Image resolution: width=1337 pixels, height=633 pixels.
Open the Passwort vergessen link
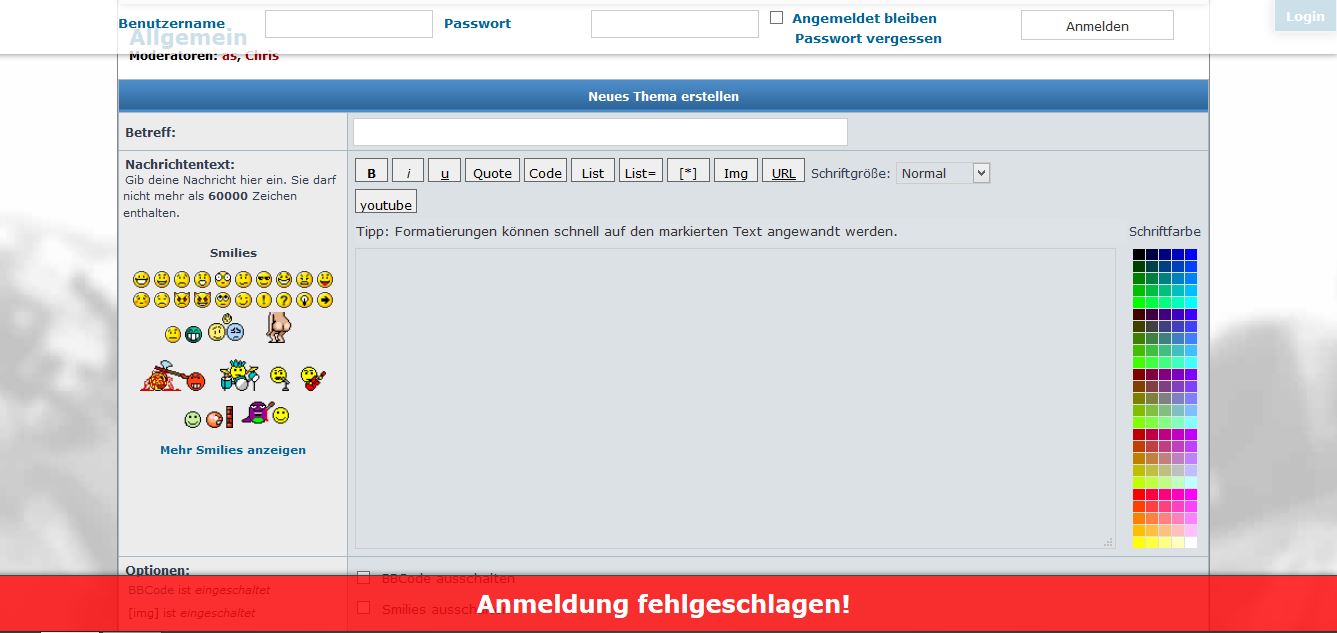(x=867, y=39)
